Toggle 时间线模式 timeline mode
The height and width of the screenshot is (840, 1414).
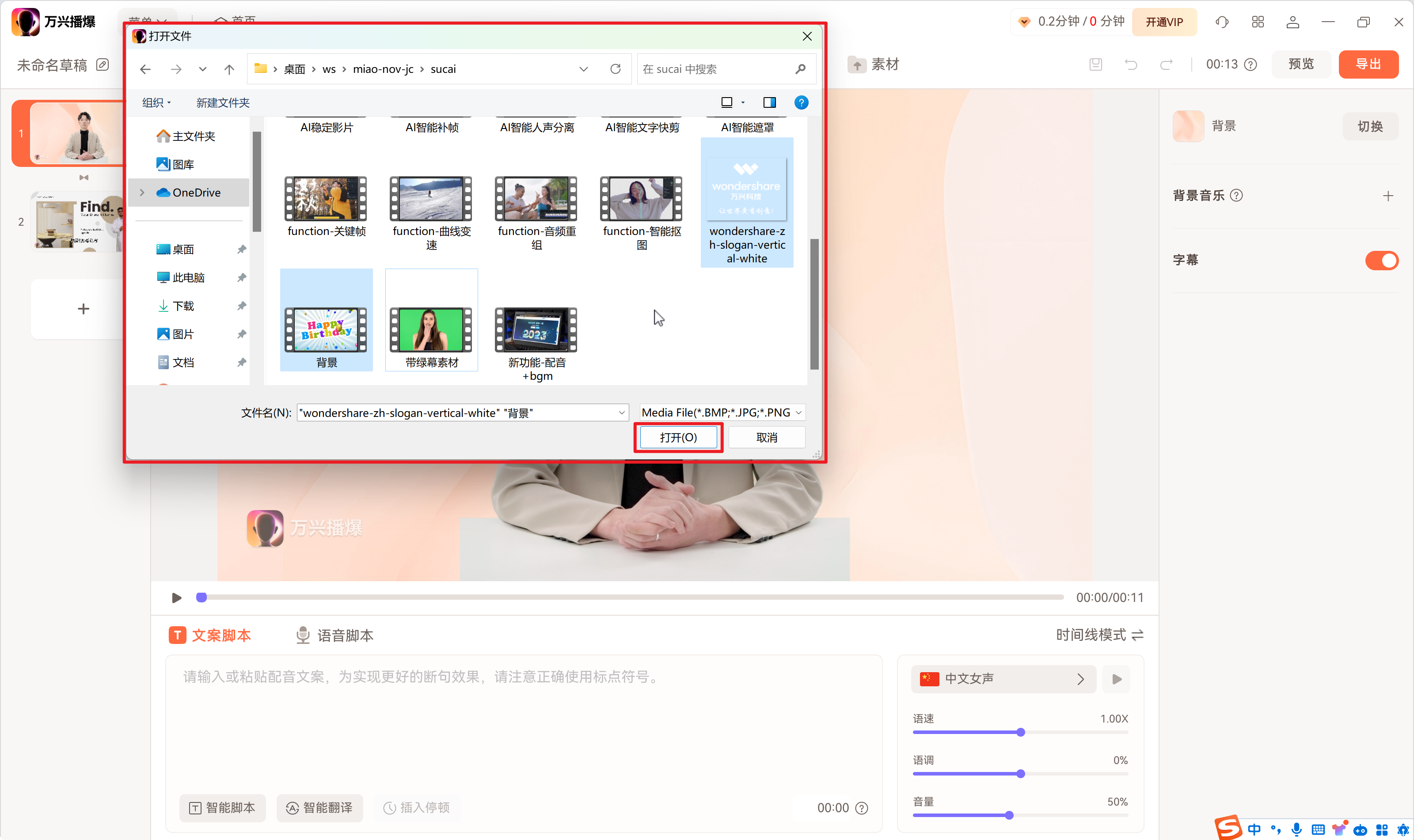[x=1100, y=635]
